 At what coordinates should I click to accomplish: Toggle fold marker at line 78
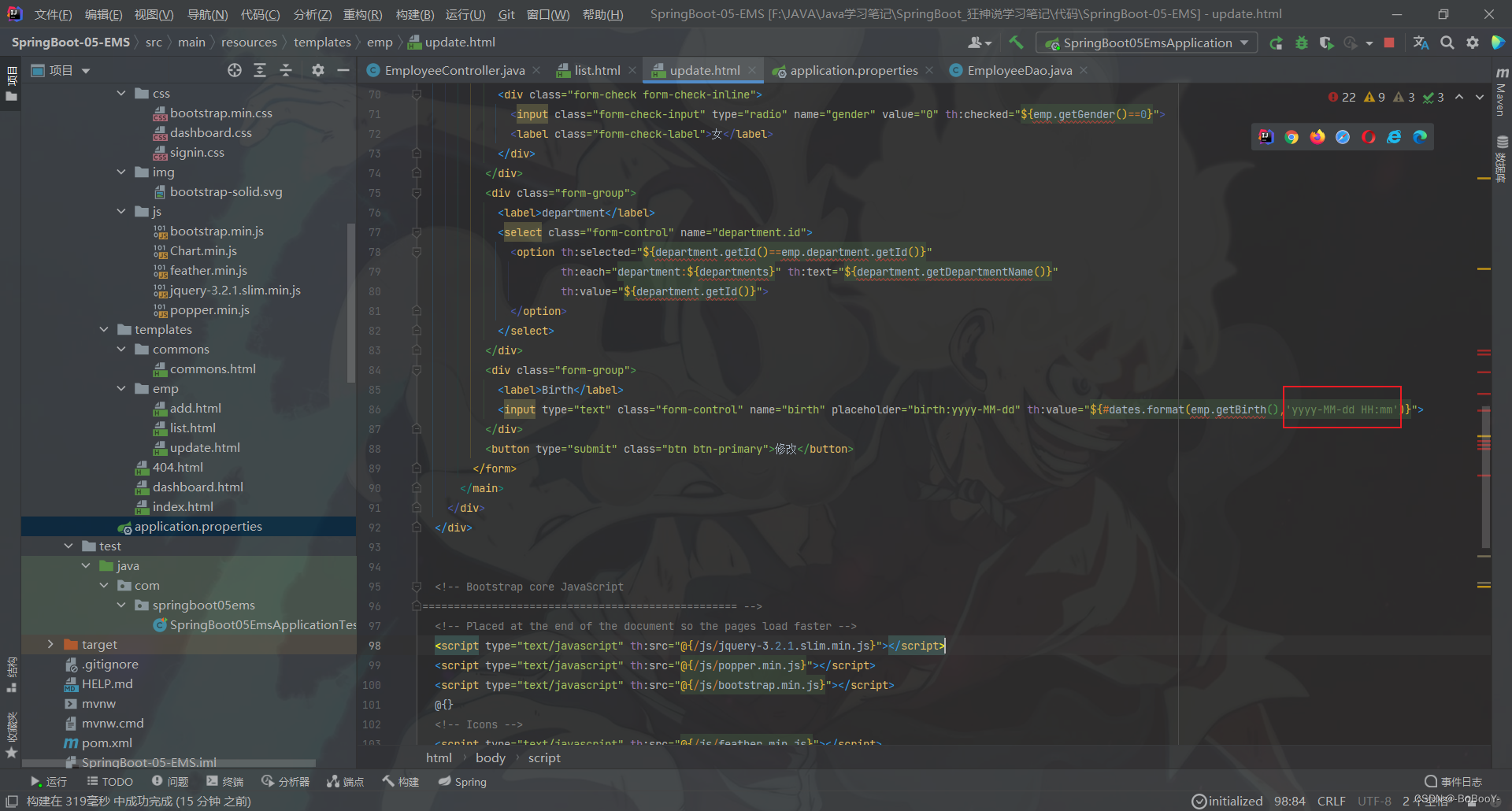coord(417,252)
